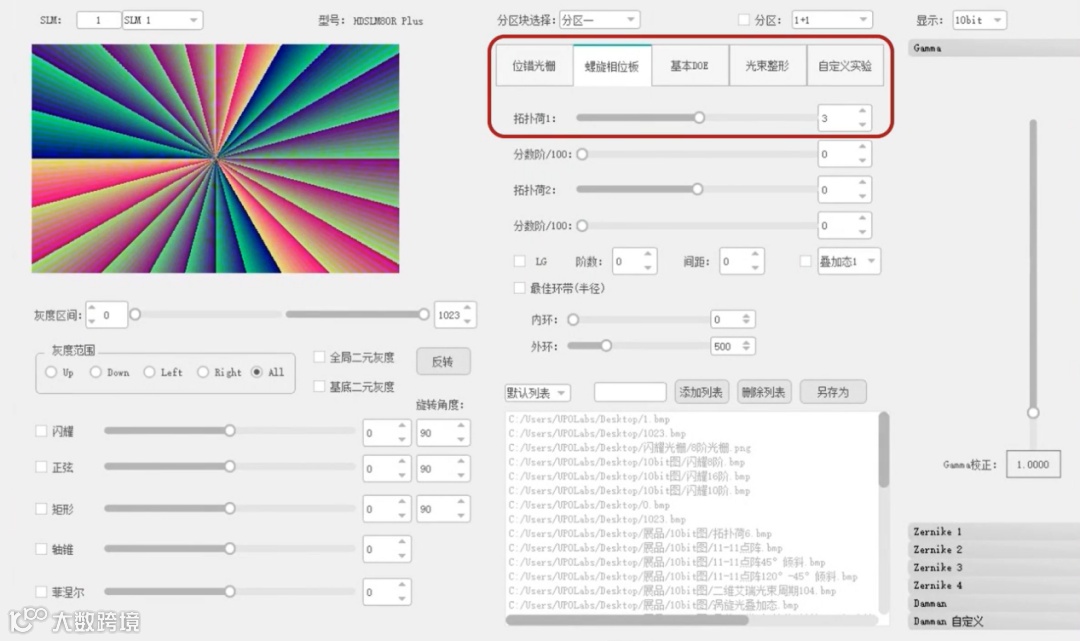Select the Left gray range radio
The image size is (1080, 641).
pos(149,372)
